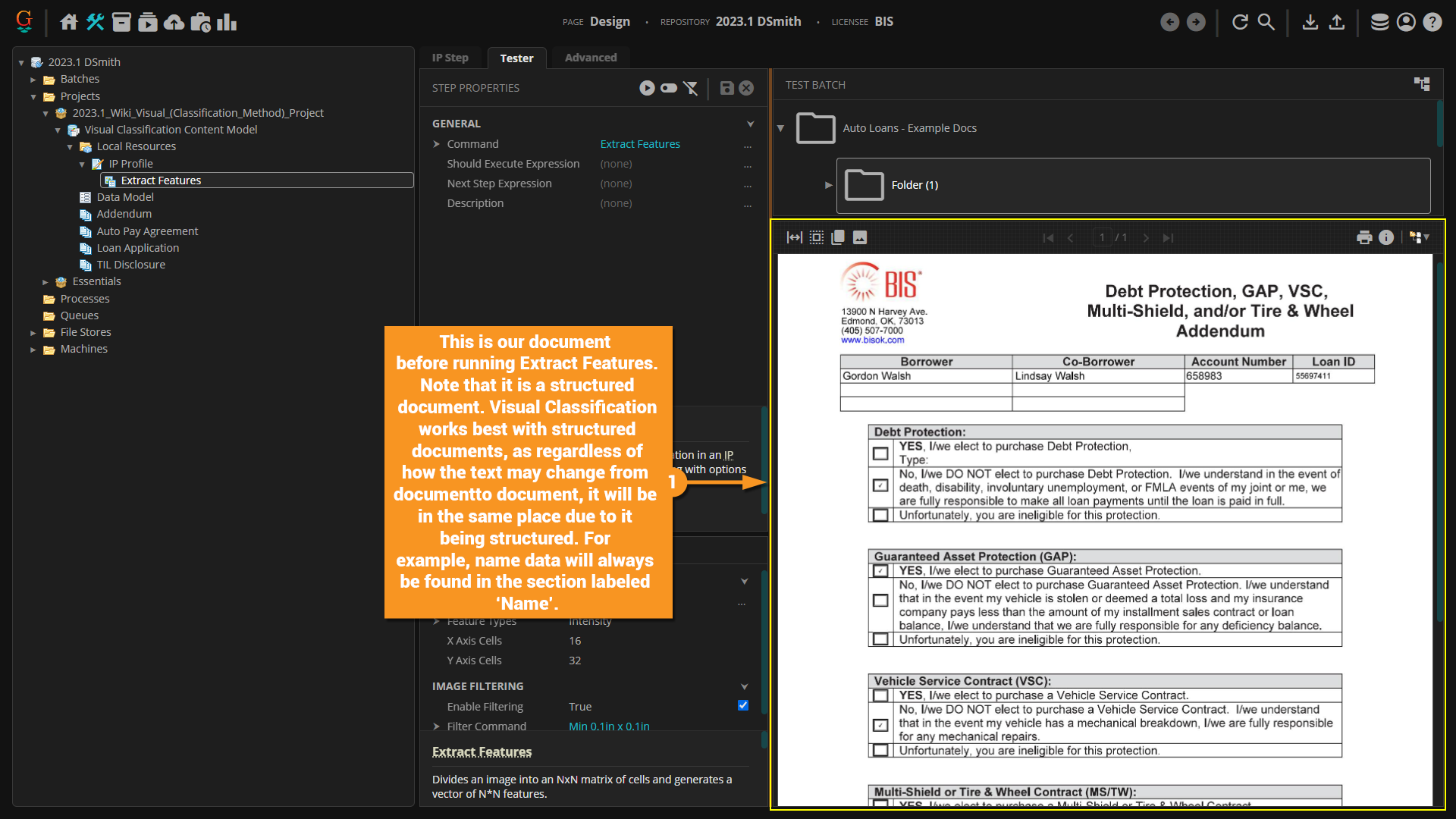Open the Advanced tab
The height and width of the screenshot is (819, 1456).
tap(591, 58)
